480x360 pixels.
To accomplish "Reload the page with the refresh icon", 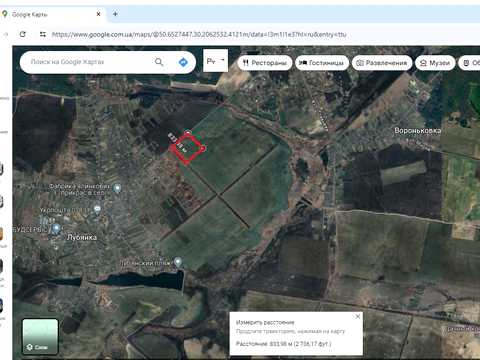I will click(23, 34).
